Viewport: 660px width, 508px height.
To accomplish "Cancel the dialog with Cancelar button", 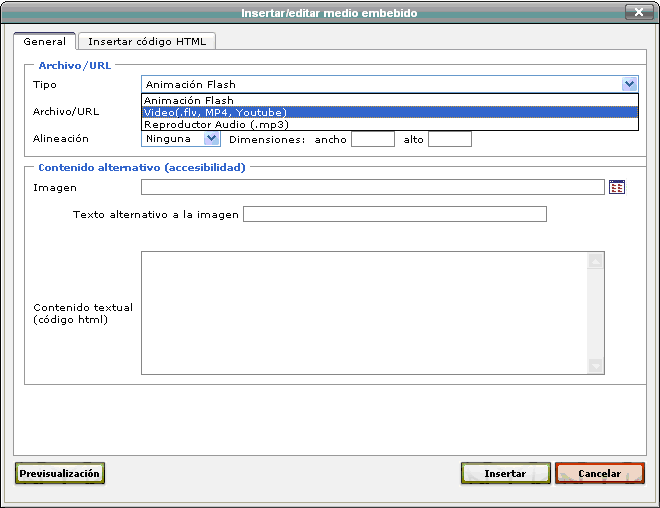I will coord(599,473).
